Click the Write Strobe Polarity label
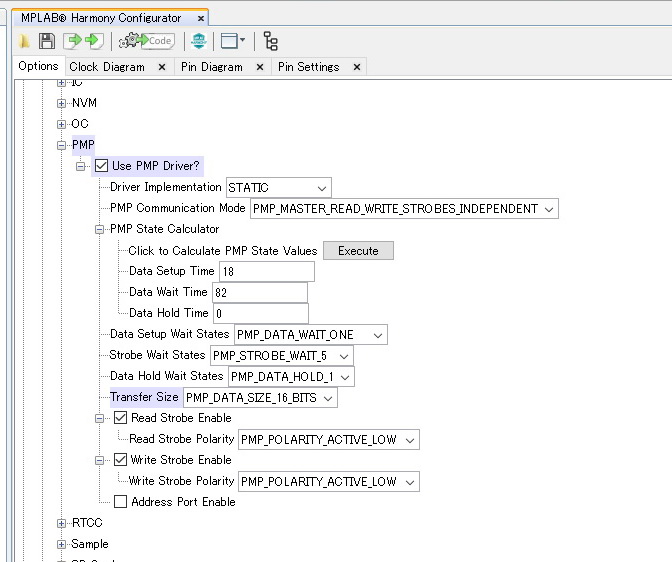672x562 pixels. (x=181, y=481)
